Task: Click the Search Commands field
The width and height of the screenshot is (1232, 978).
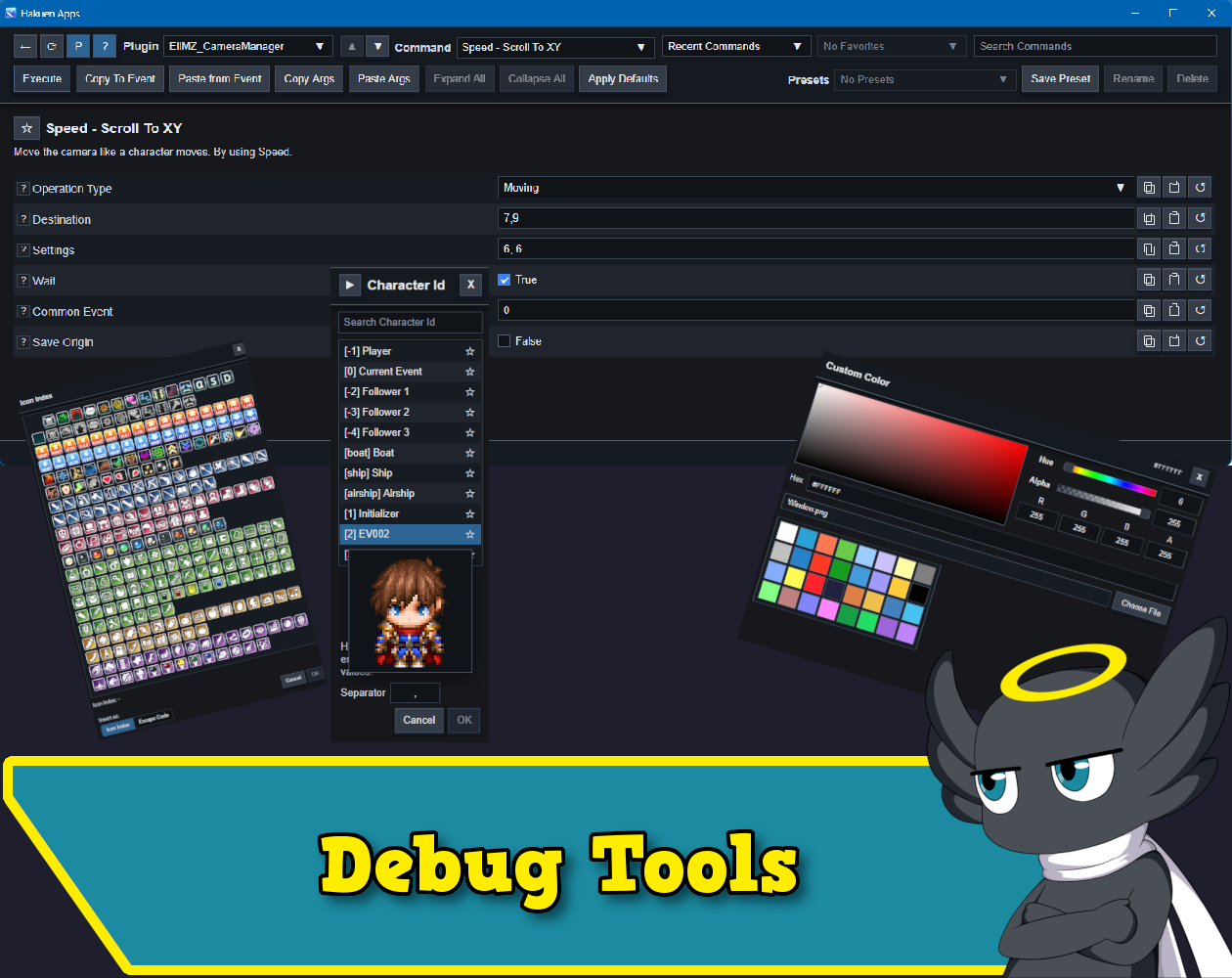Action: 1095,46
